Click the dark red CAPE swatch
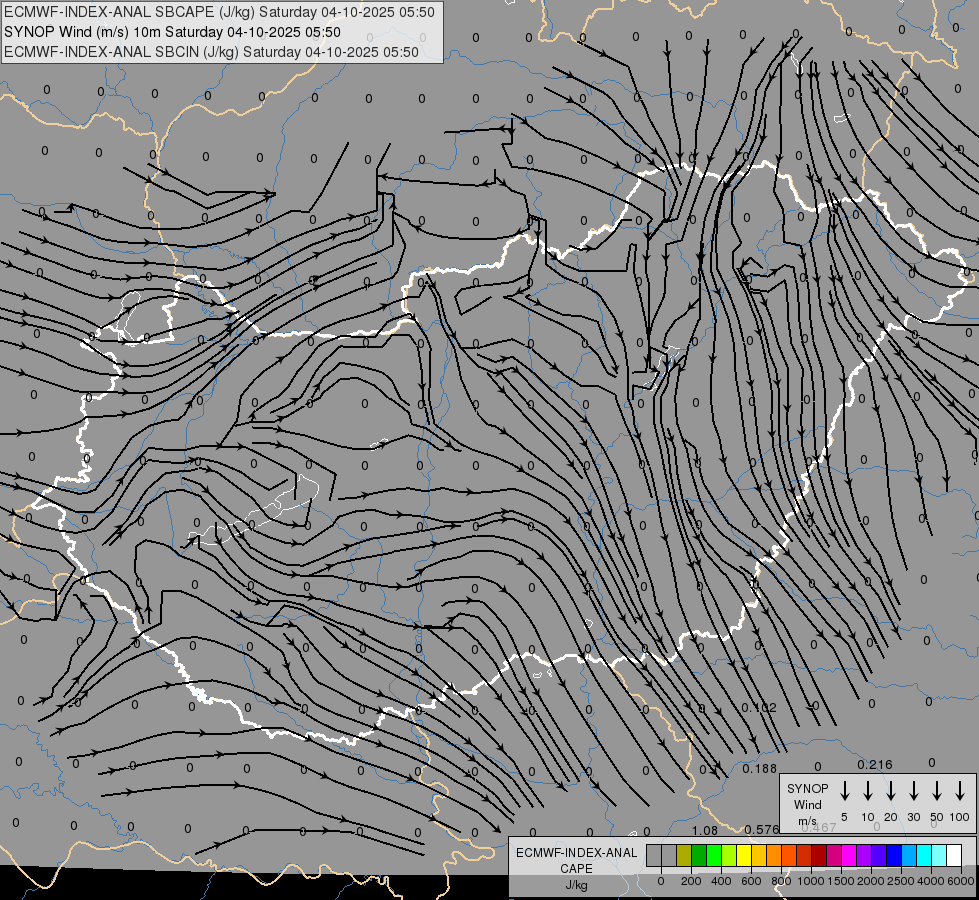Viewport: 979px width, 900px height. (x=819, y=855)
